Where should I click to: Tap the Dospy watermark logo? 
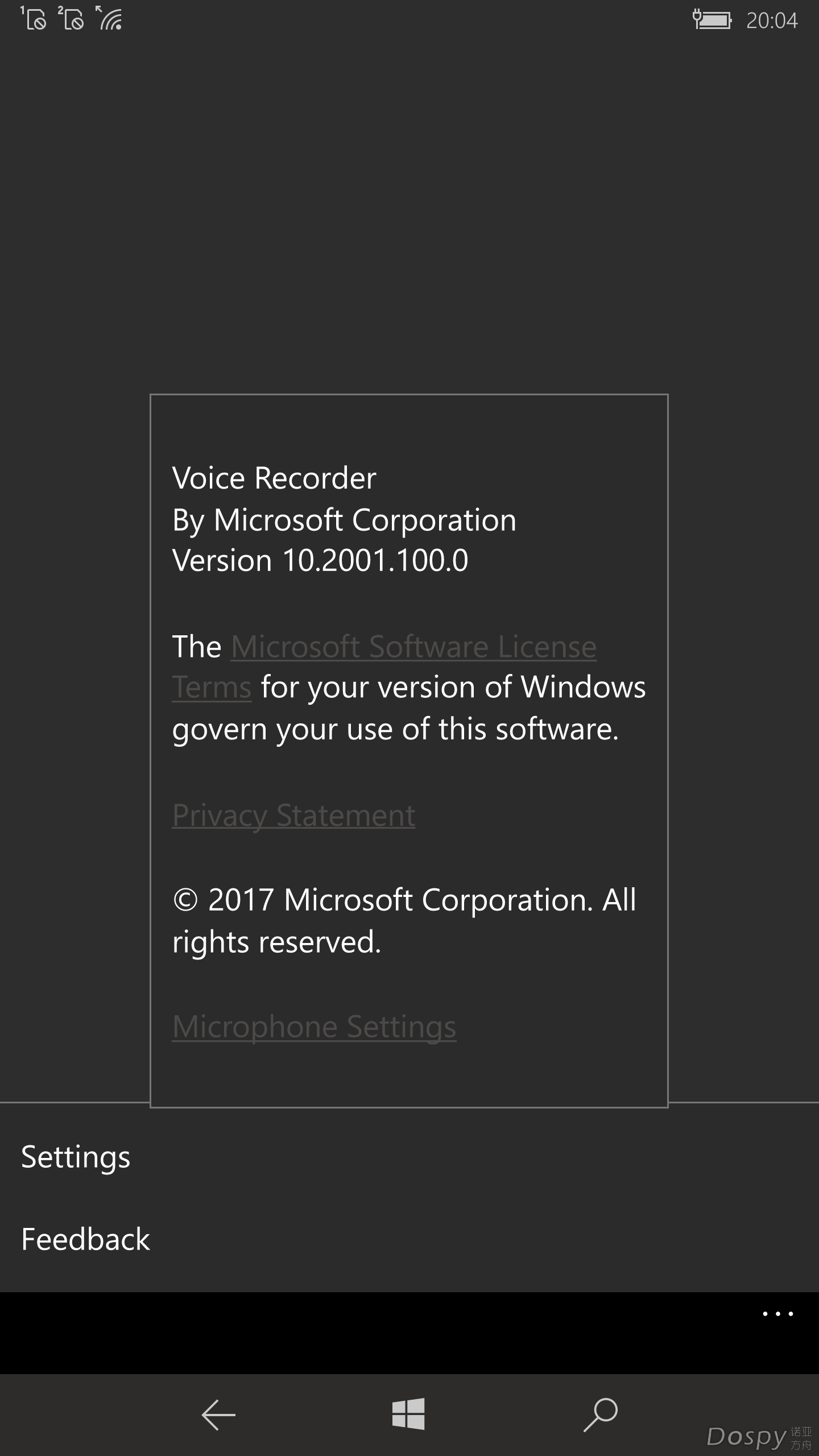pyautogui.click(x=759, y=1437)
